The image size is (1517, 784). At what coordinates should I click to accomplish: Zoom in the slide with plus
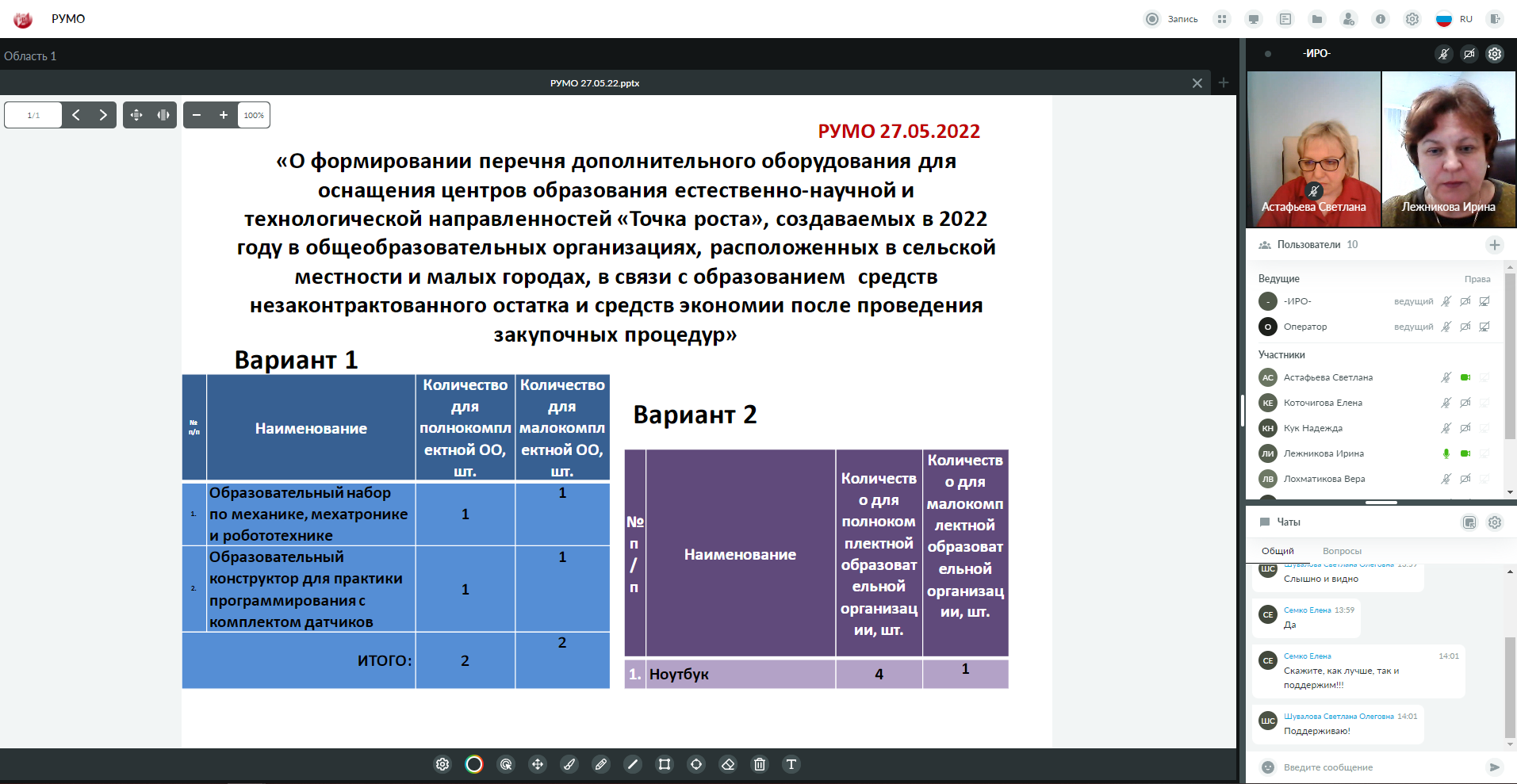224,115
